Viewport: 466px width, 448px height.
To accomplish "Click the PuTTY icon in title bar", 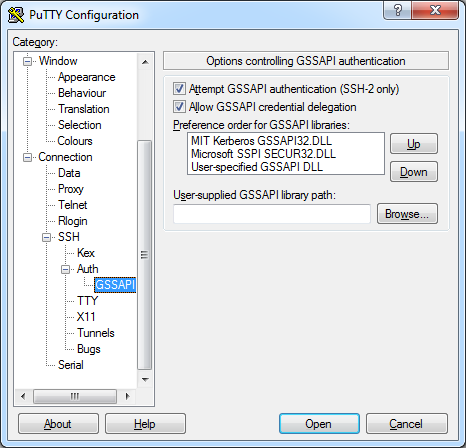I will pos(16,15).
